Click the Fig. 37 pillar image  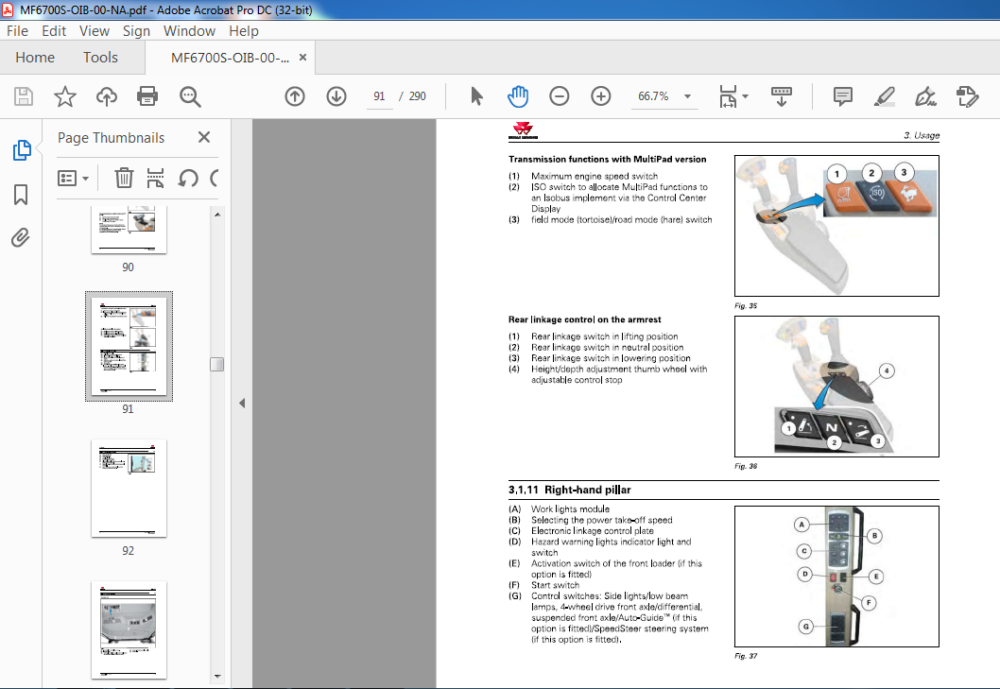tap(837, 576)
